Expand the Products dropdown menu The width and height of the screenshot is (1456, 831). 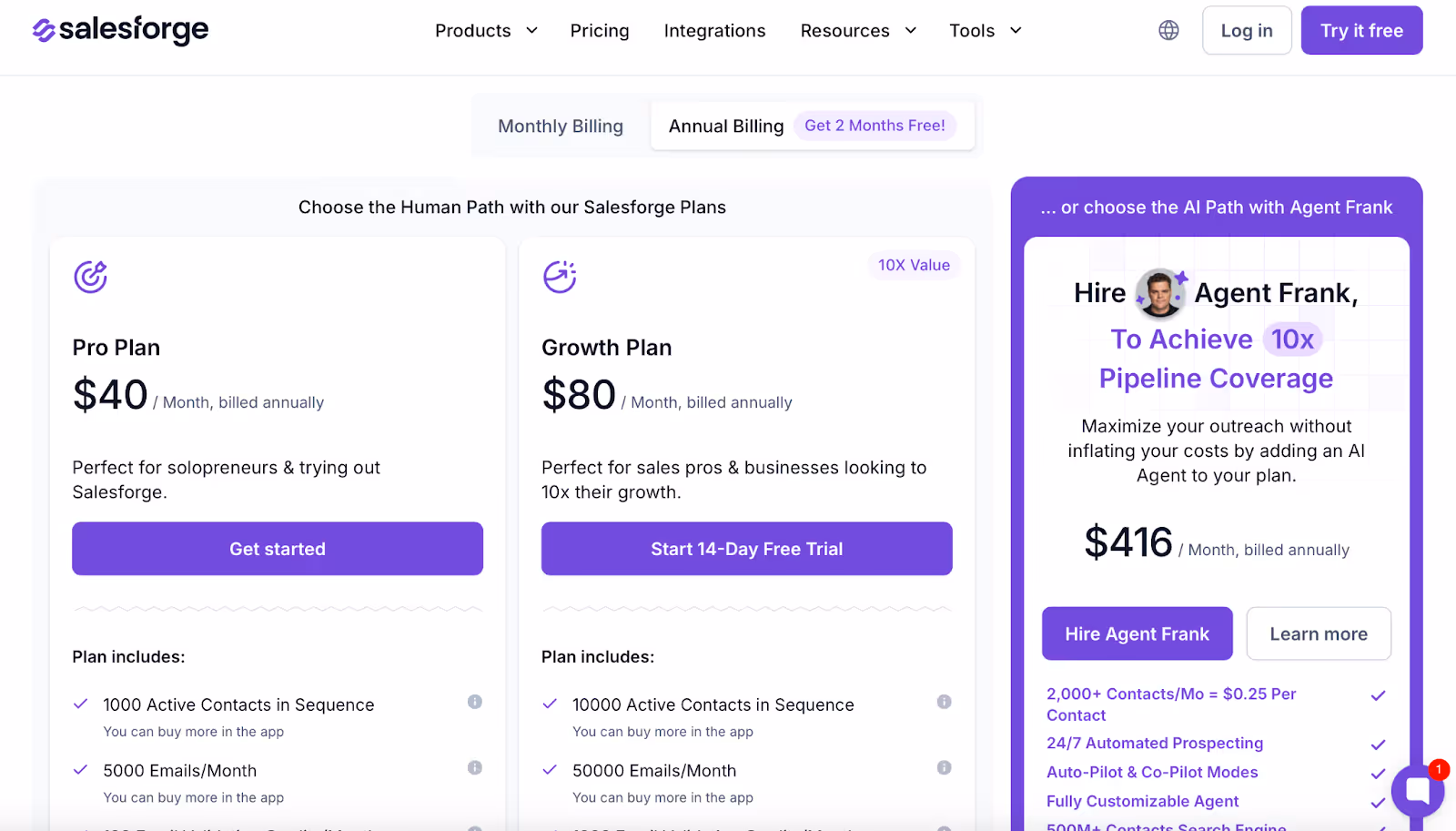(486, 31)
